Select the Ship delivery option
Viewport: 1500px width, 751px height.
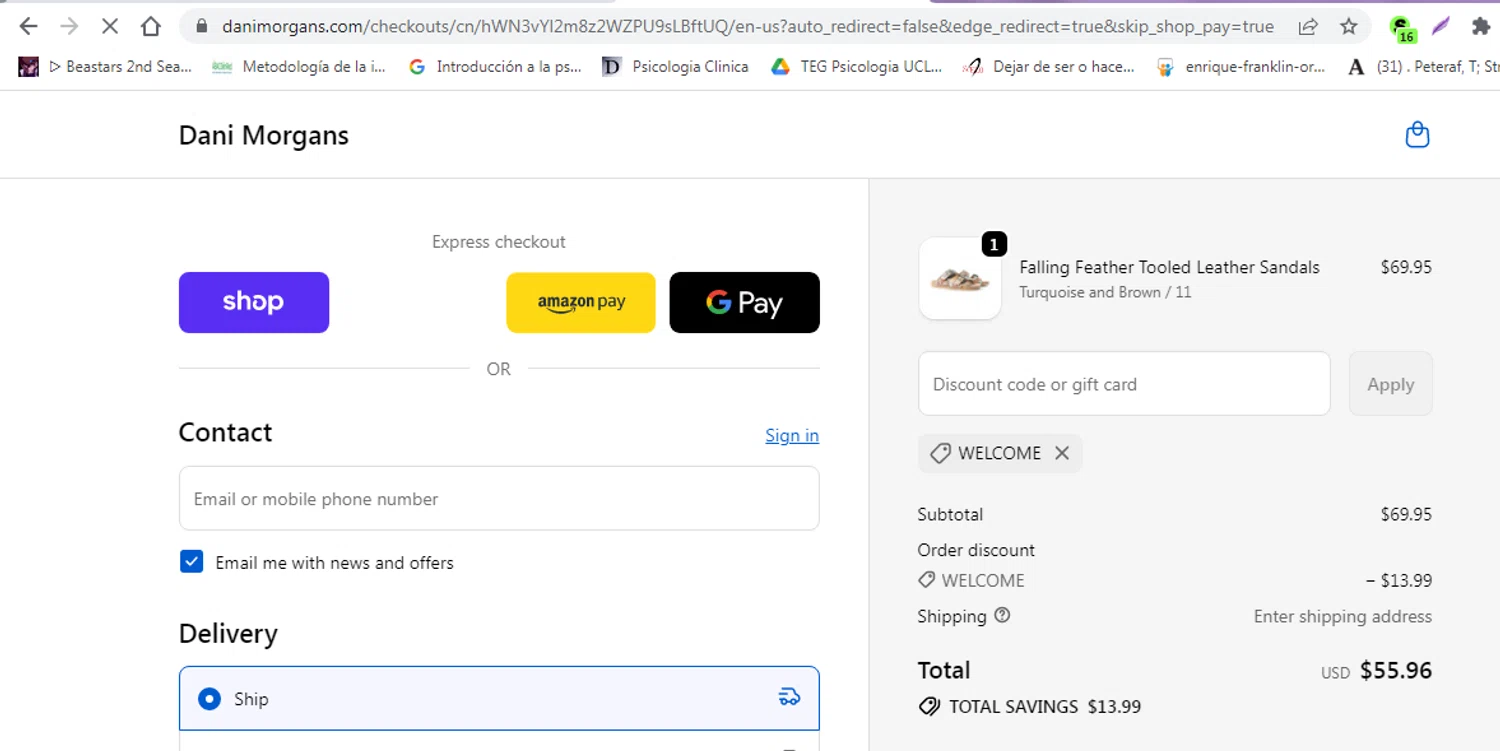[499, 698]
